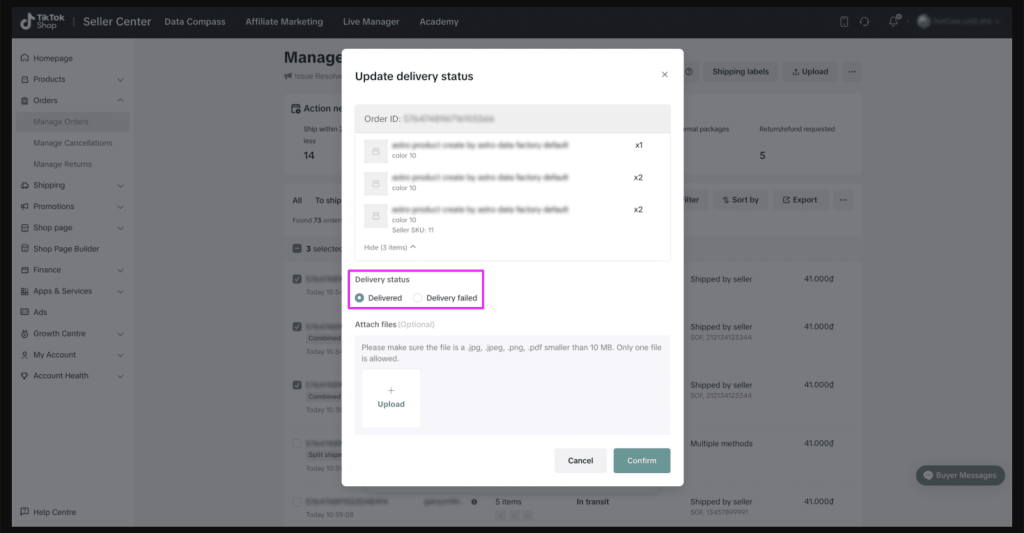
Task: Click the plus Upload file box
Action: tap(391, 398)
